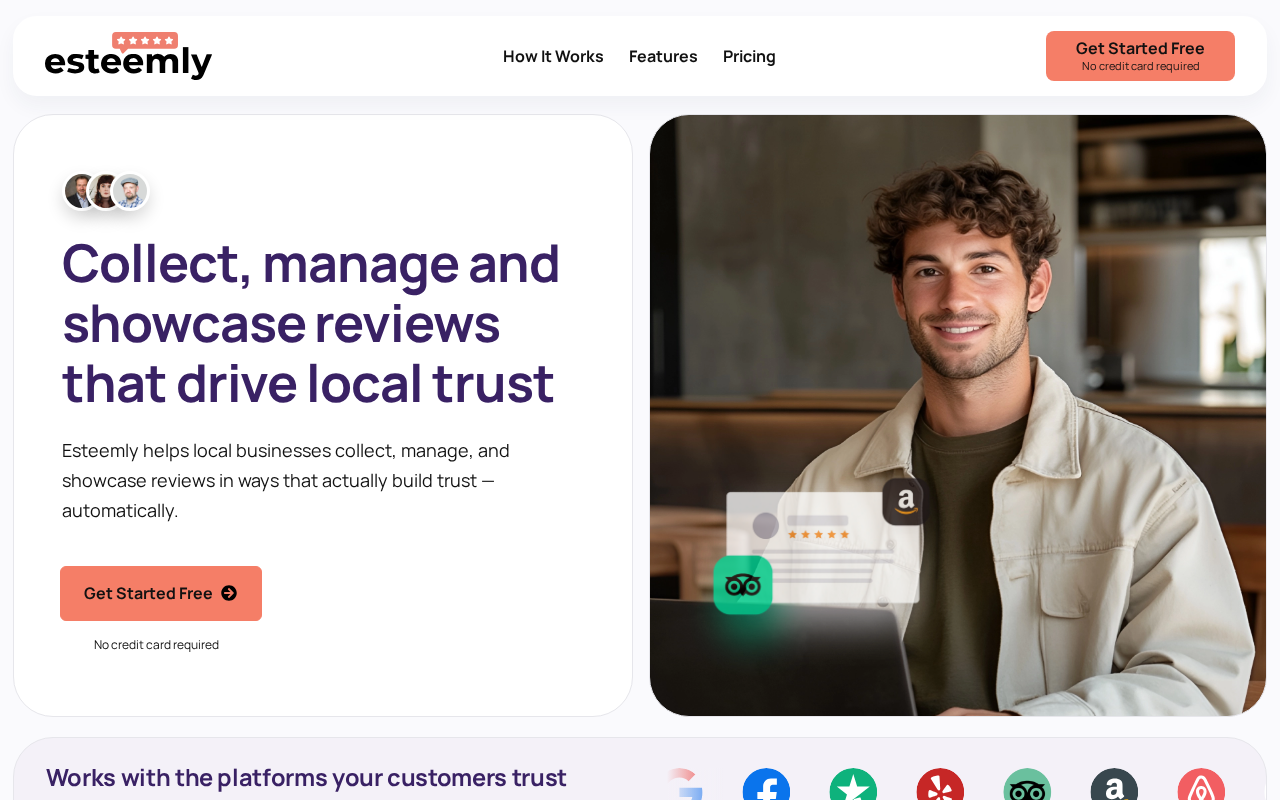Viewport: 1280px width, 800px height.
Task: Click the header Get Started Free button
Action: 1140,56
